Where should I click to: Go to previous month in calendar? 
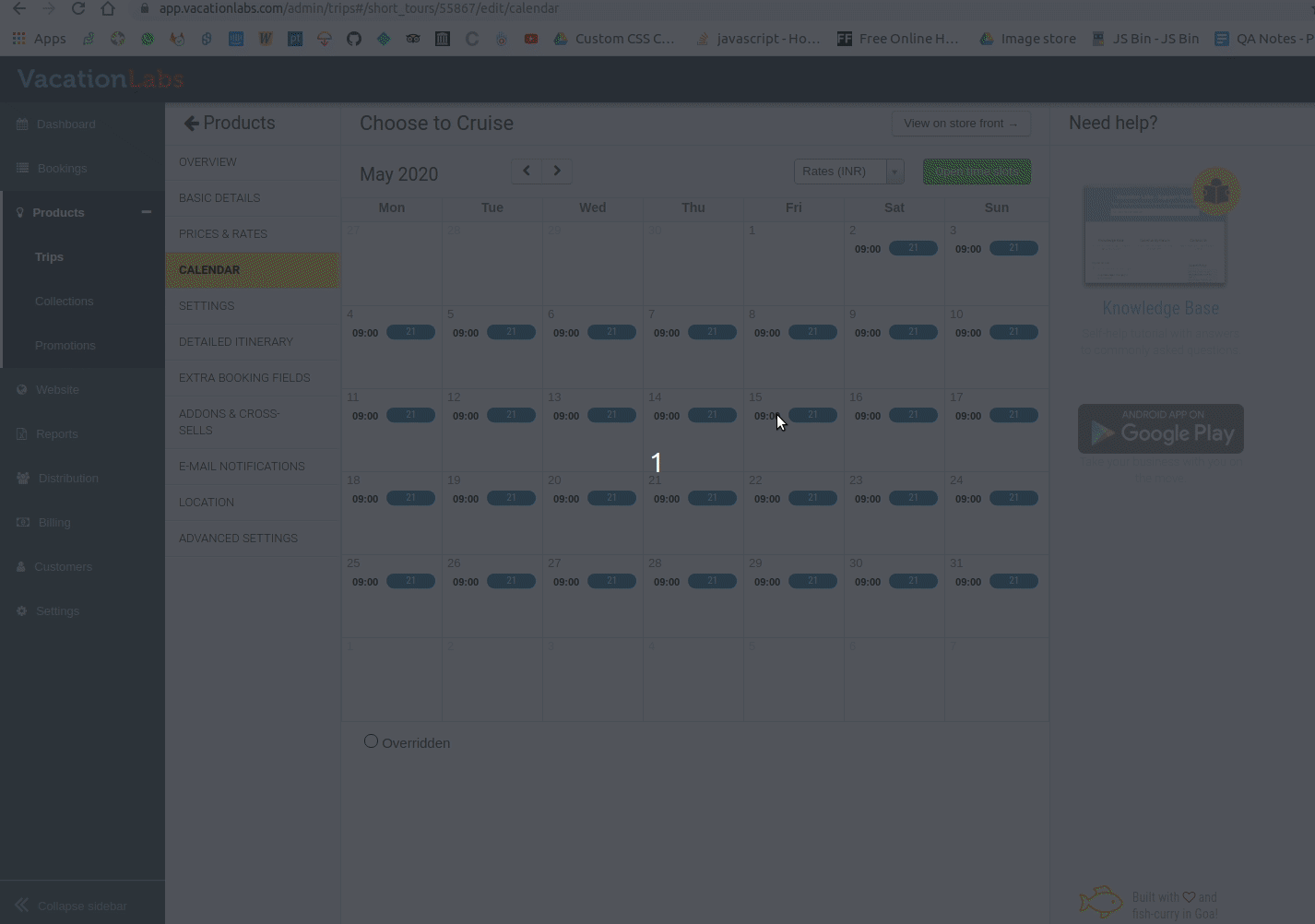pos(527,171)
